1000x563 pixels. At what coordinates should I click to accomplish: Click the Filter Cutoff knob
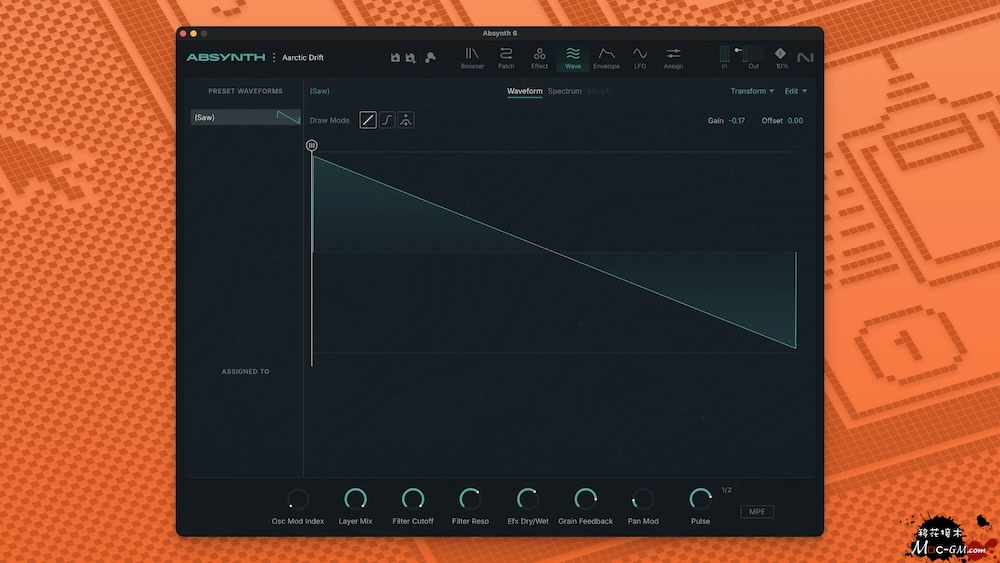[x=413, y=499]
